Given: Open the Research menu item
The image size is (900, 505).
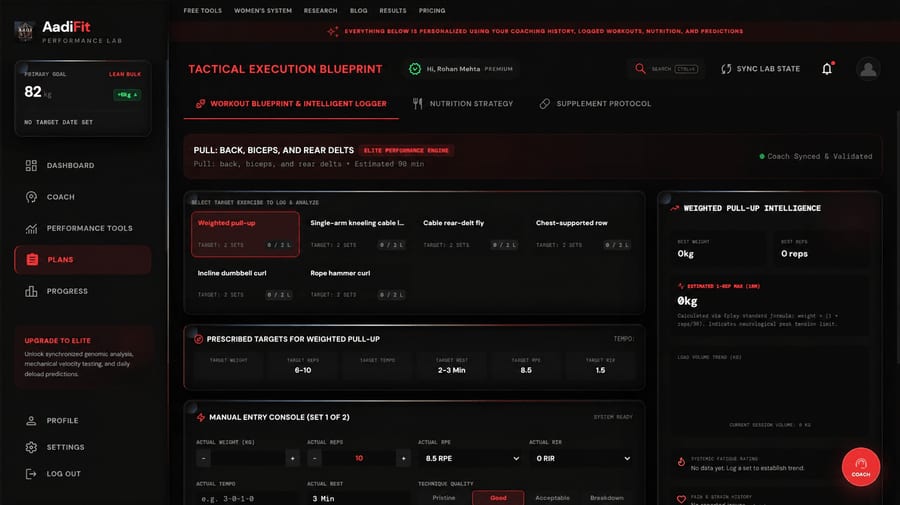Looking at the screenshot, I should tap(320, 11).
